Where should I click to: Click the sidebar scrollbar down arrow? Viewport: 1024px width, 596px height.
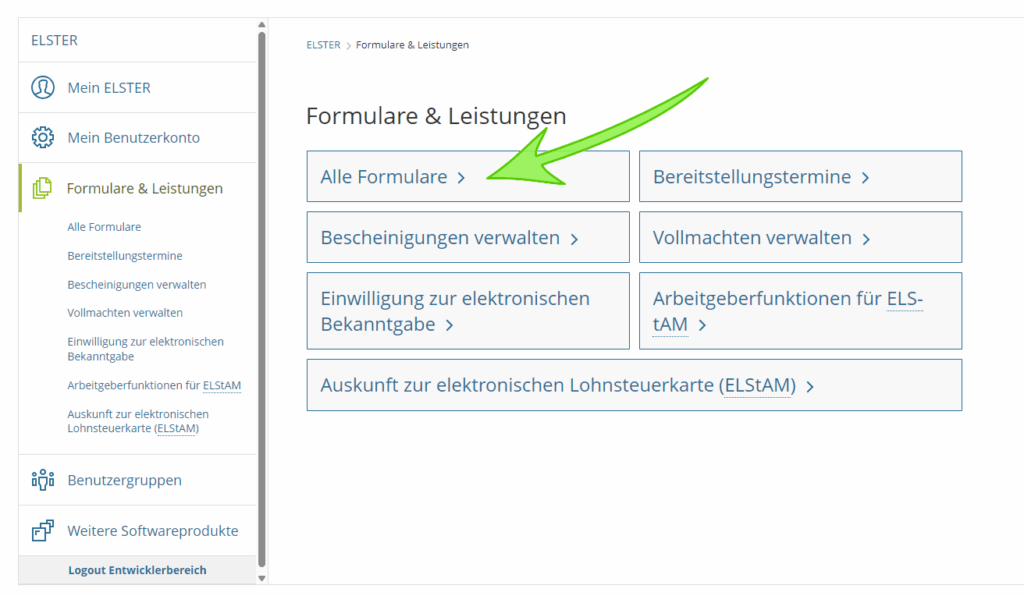click(262, 578)
